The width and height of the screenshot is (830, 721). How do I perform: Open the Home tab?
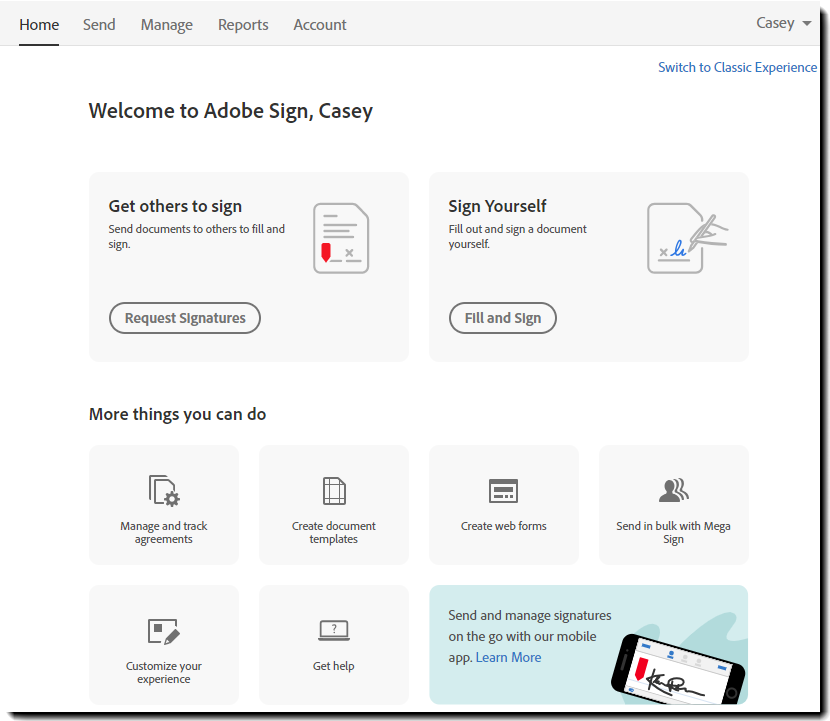(39, 25)
